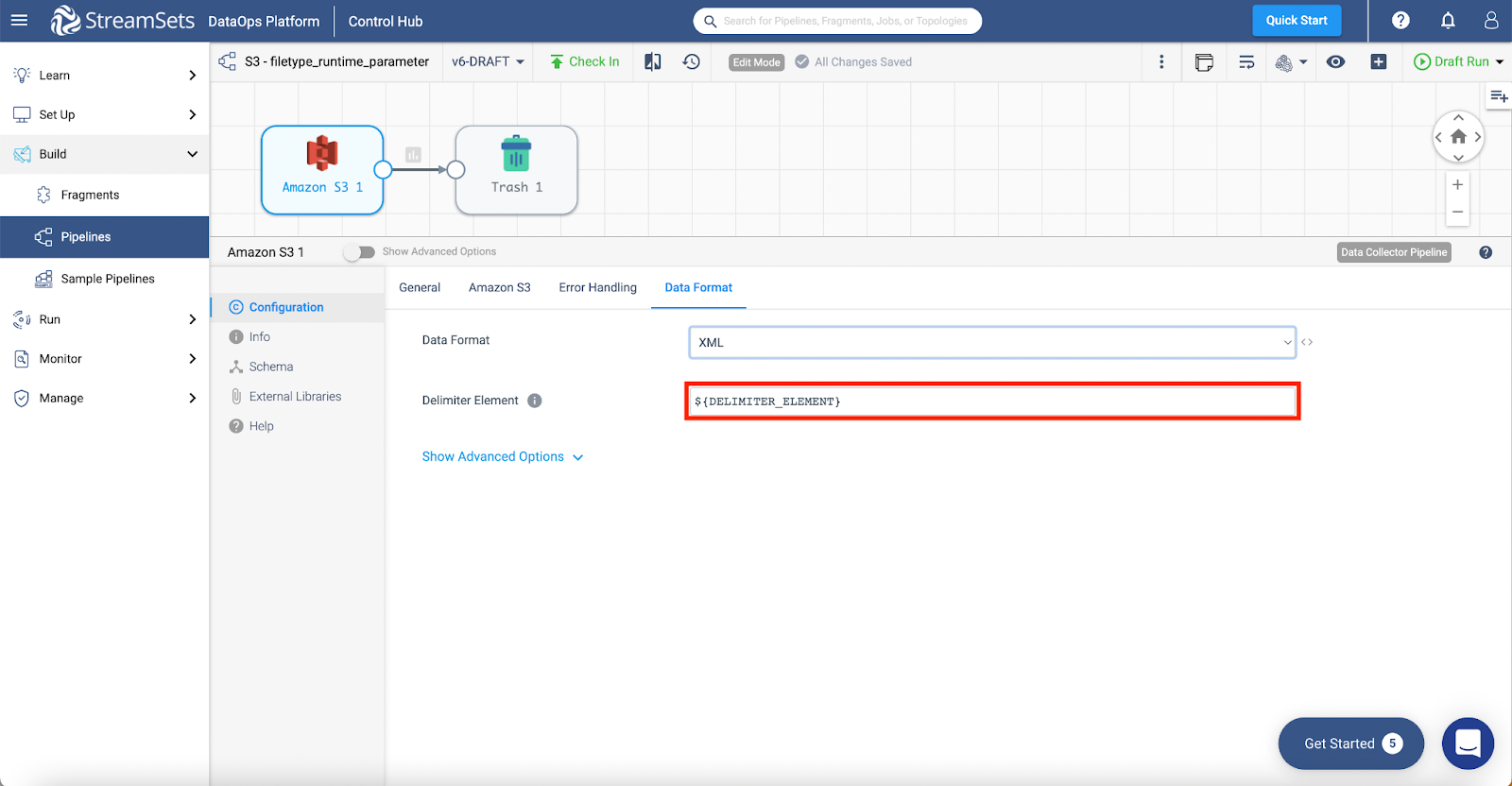Open the Draft Run dropdown arrow

point(1500,61)
